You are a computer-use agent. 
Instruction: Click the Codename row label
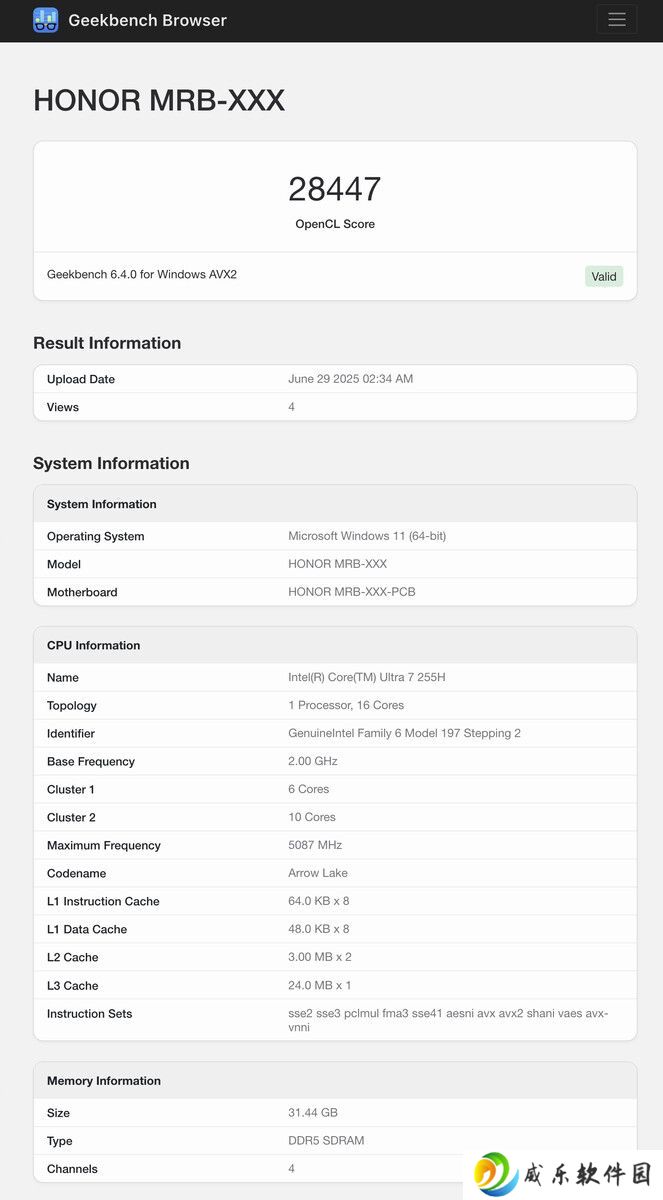point(77,873)
